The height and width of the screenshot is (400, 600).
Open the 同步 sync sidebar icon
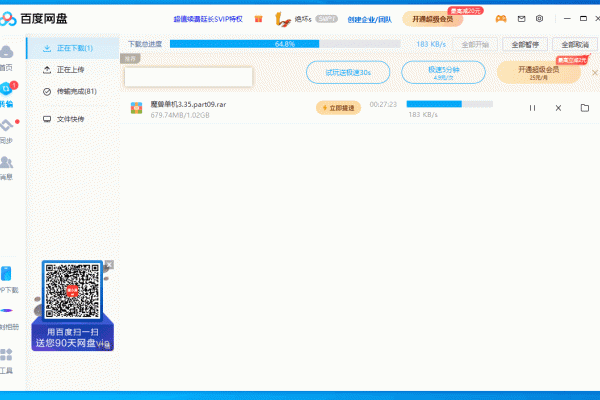click(x=7, y=125)
